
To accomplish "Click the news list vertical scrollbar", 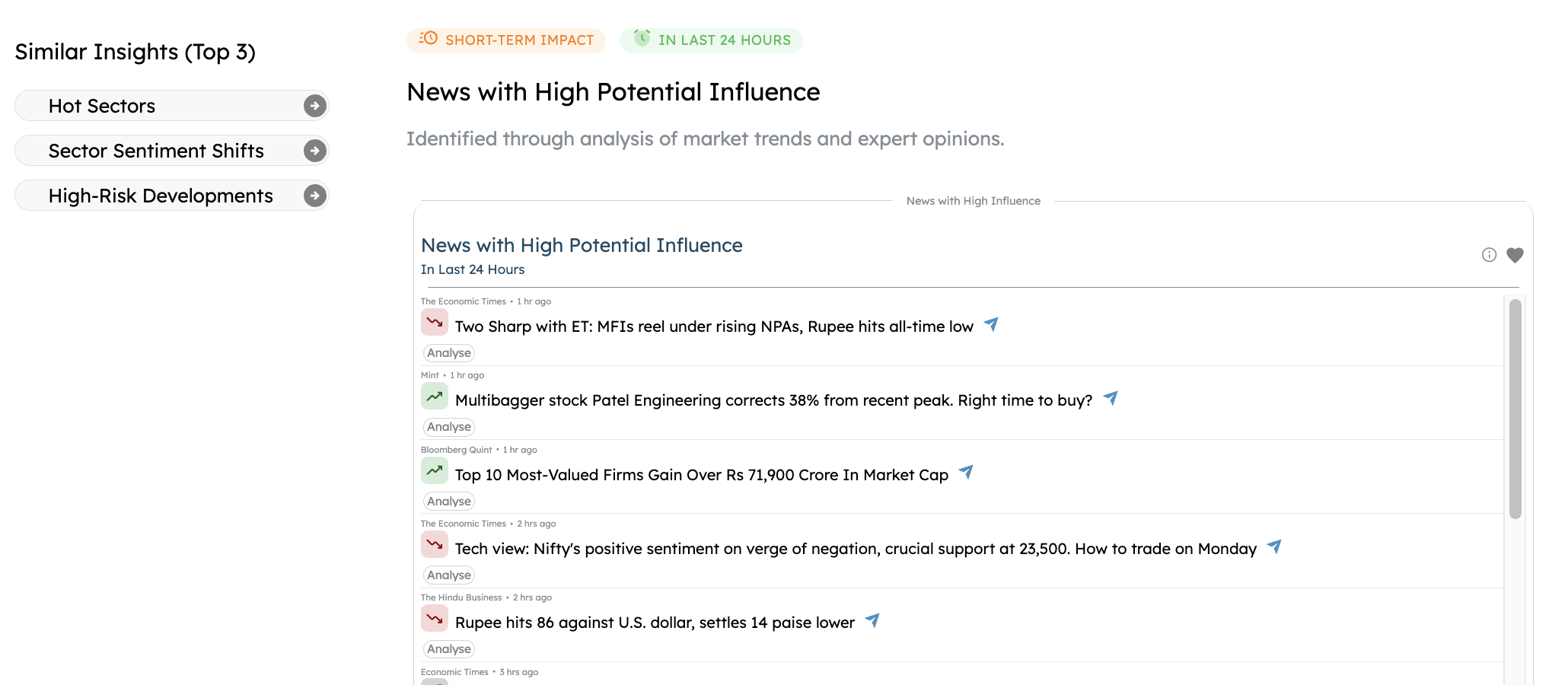I will (1515, 409).
